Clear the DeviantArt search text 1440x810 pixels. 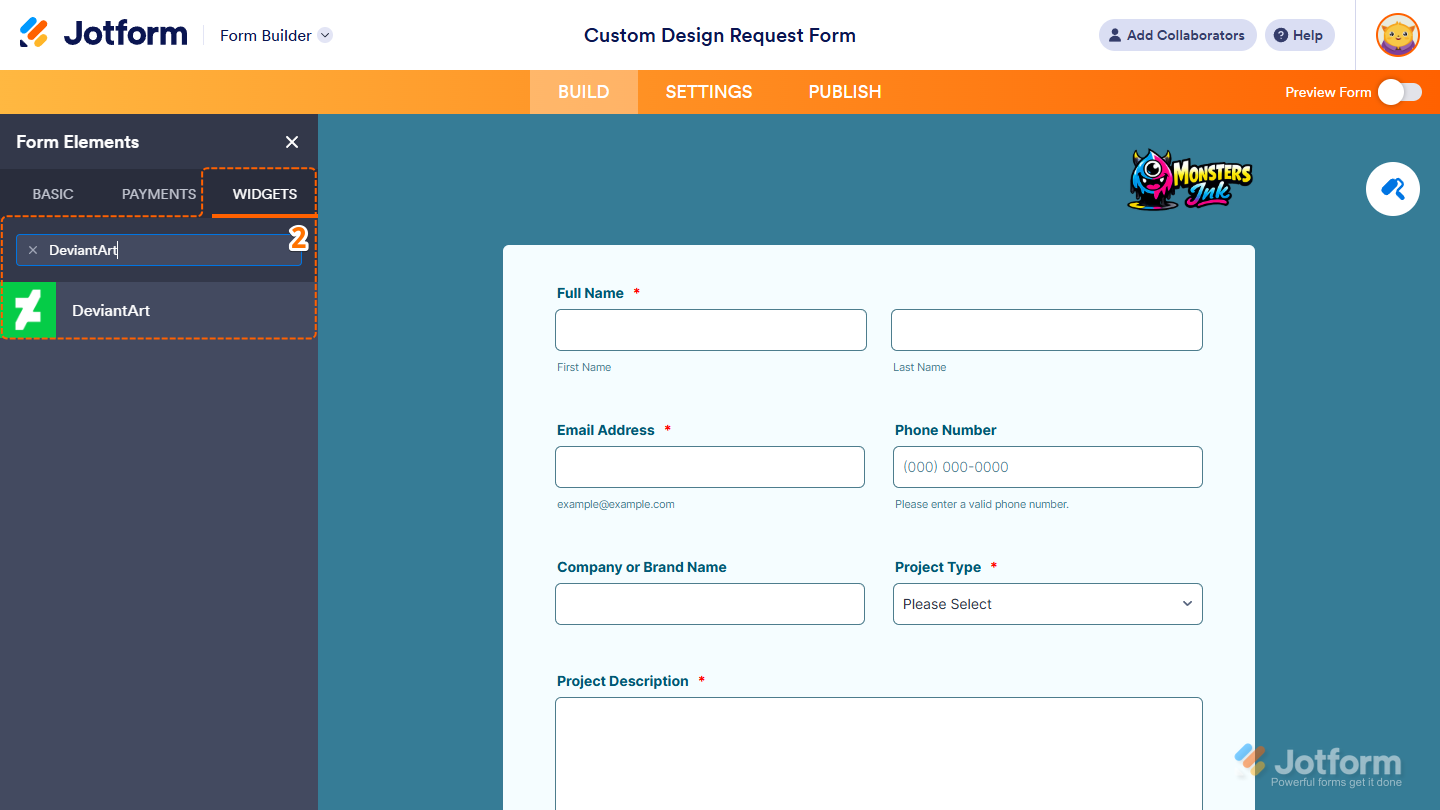[32, 249]
